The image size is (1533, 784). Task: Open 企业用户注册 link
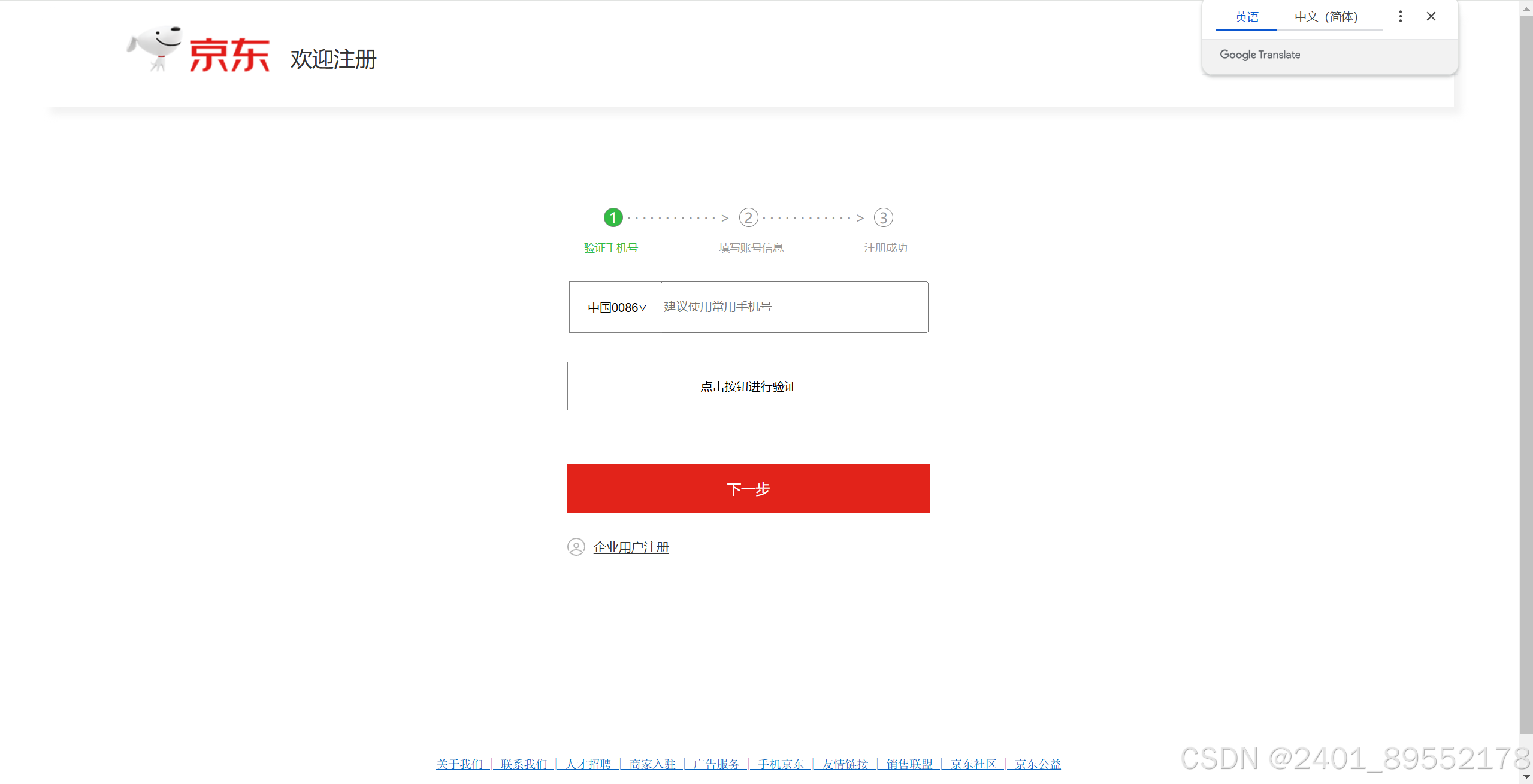(631, 547)
